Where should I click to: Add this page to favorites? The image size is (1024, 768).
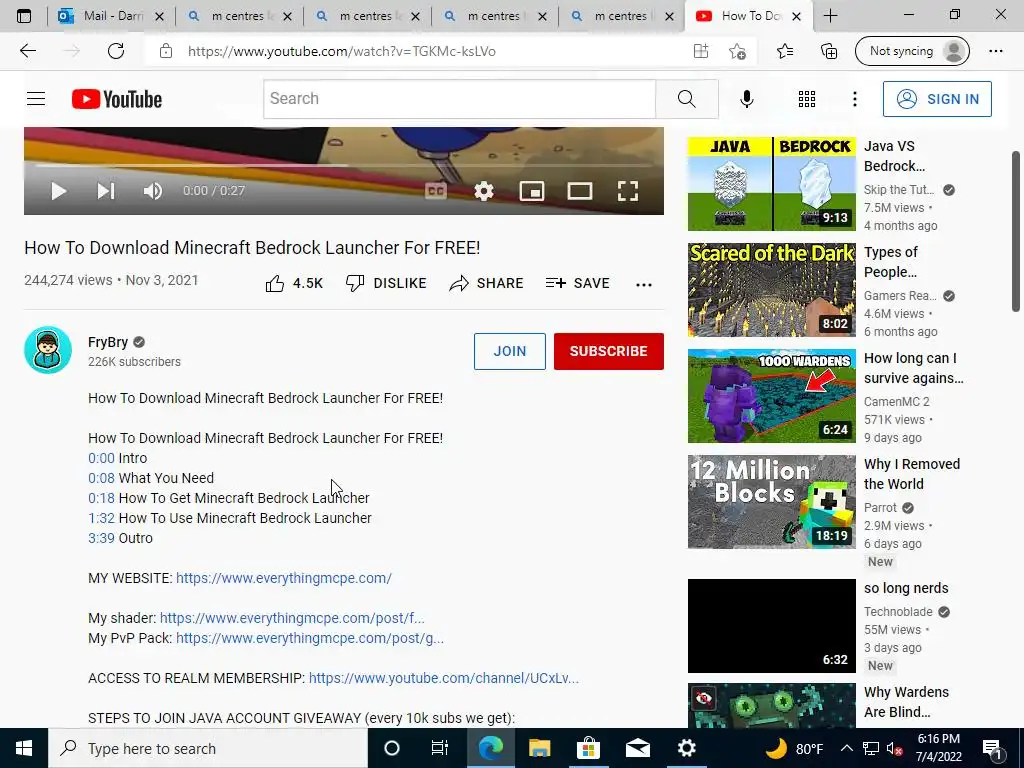pos(737,51)
